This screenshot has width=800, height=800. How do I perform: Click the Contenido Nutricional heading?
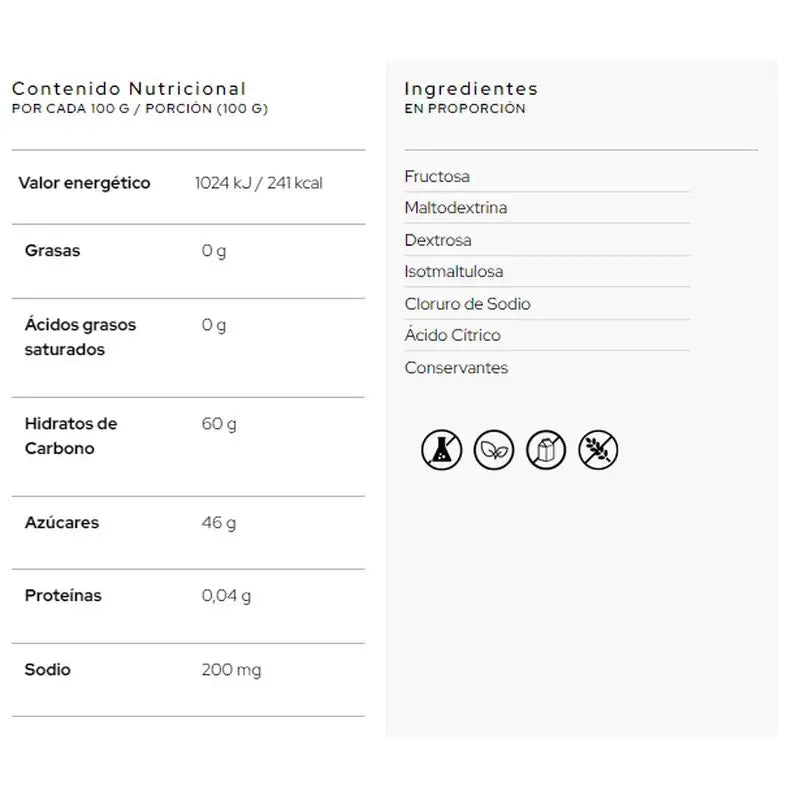128,89
